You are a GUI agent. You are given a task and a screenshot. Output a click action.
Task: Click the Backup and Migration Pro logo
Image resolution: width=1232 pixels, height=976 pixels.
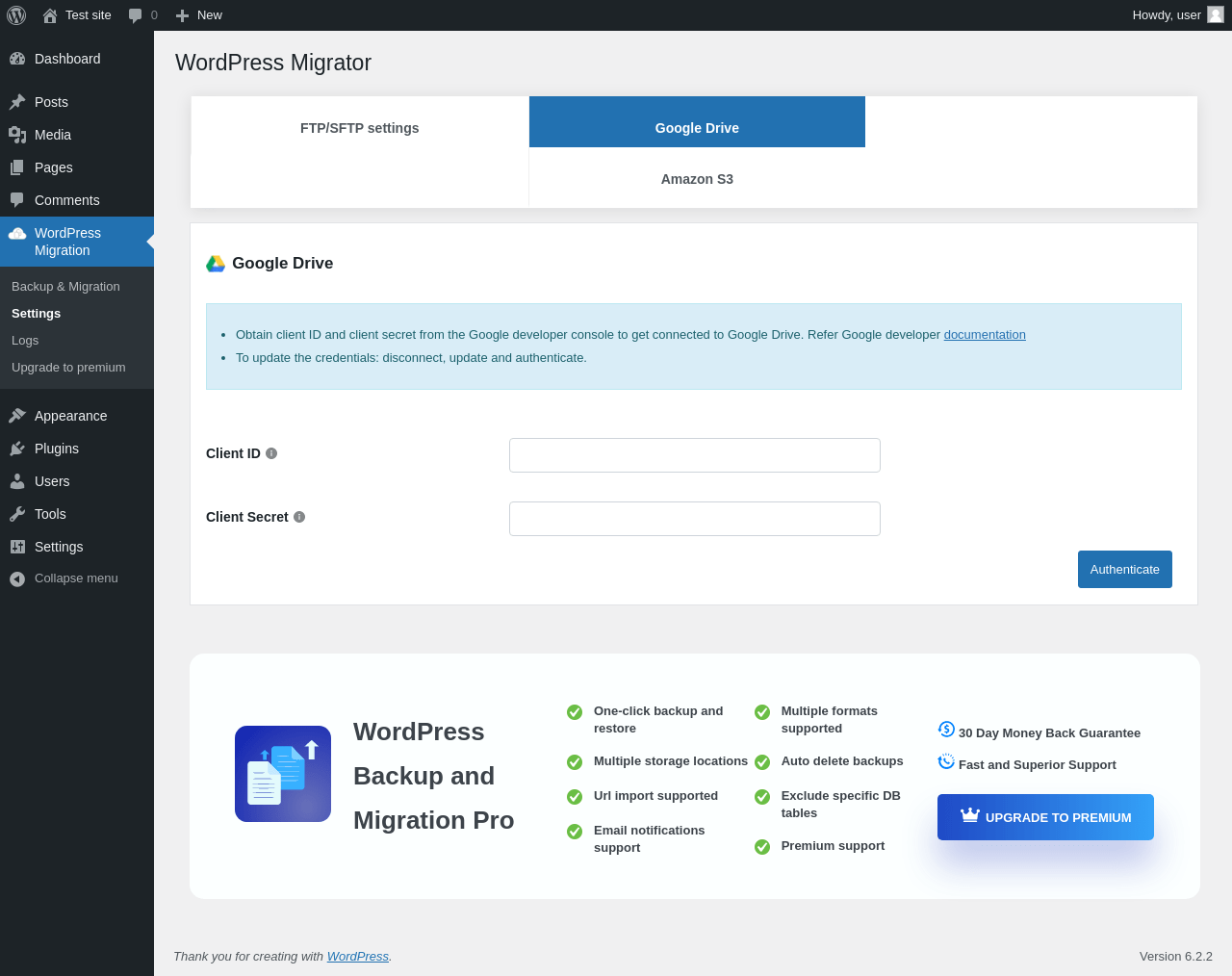coord(283,774)
